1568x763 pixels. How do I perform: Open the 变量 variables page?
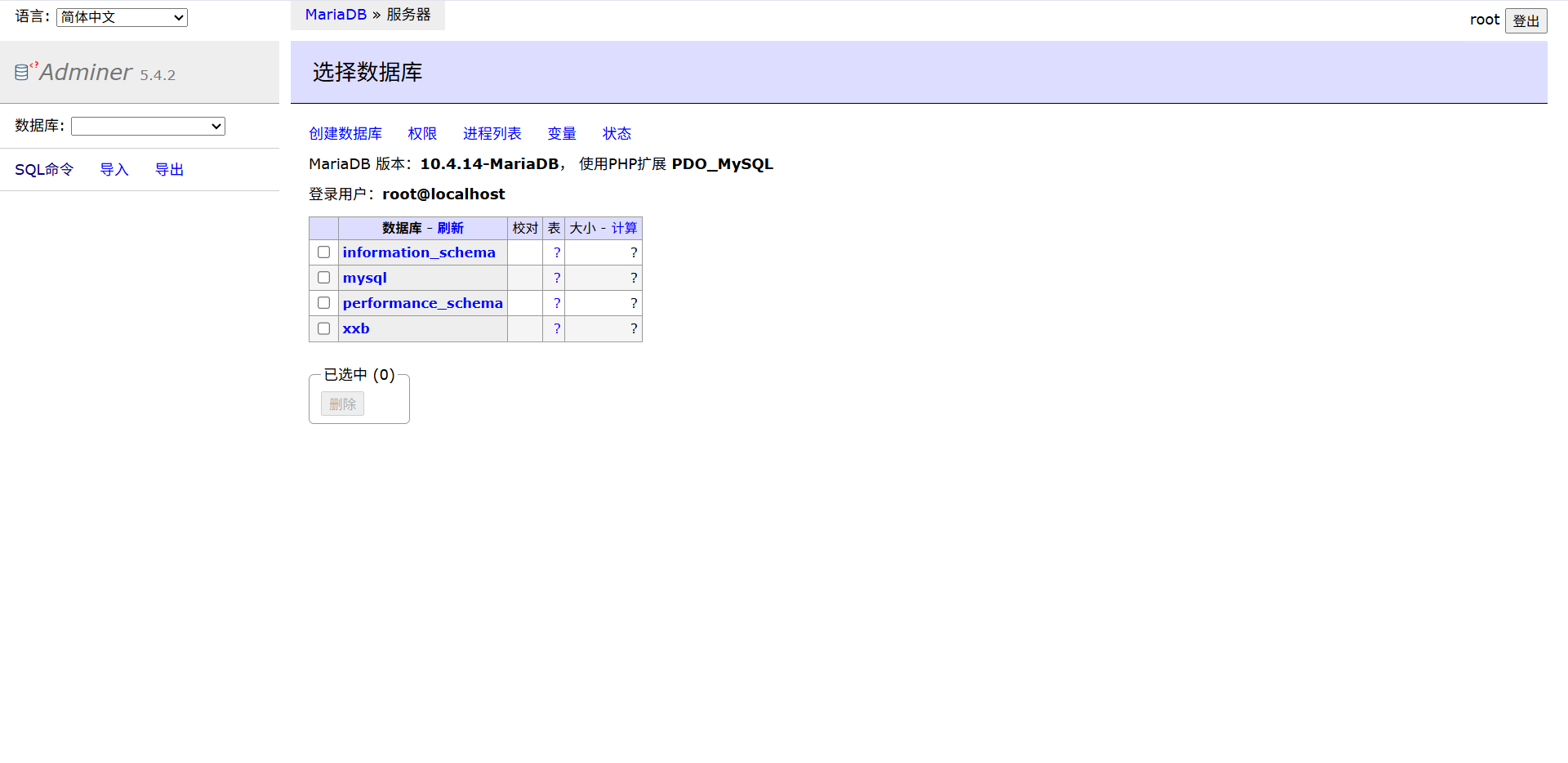[x=562, y=133]
